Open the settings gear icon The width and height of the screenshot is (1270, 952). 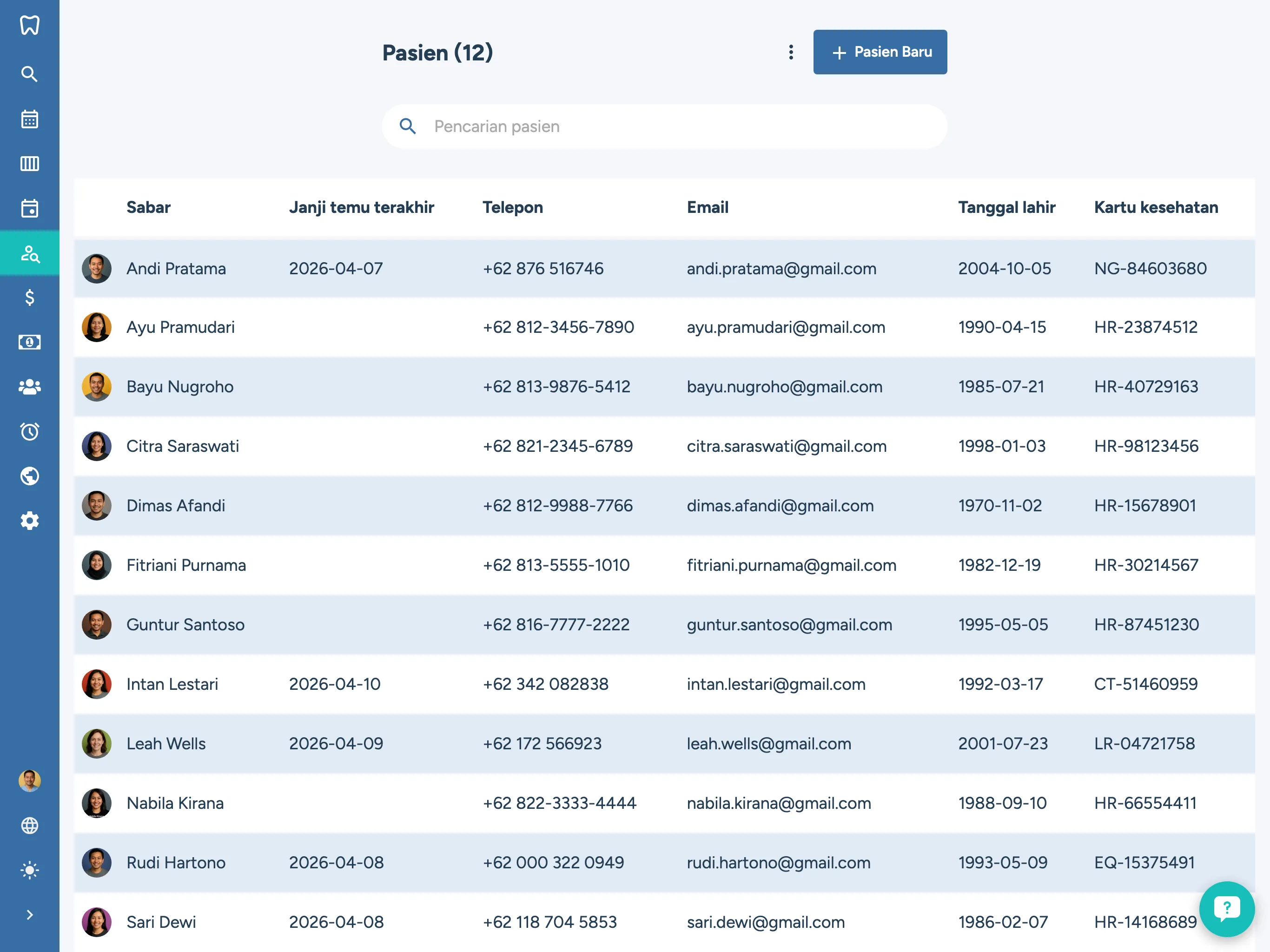[29, 521]
